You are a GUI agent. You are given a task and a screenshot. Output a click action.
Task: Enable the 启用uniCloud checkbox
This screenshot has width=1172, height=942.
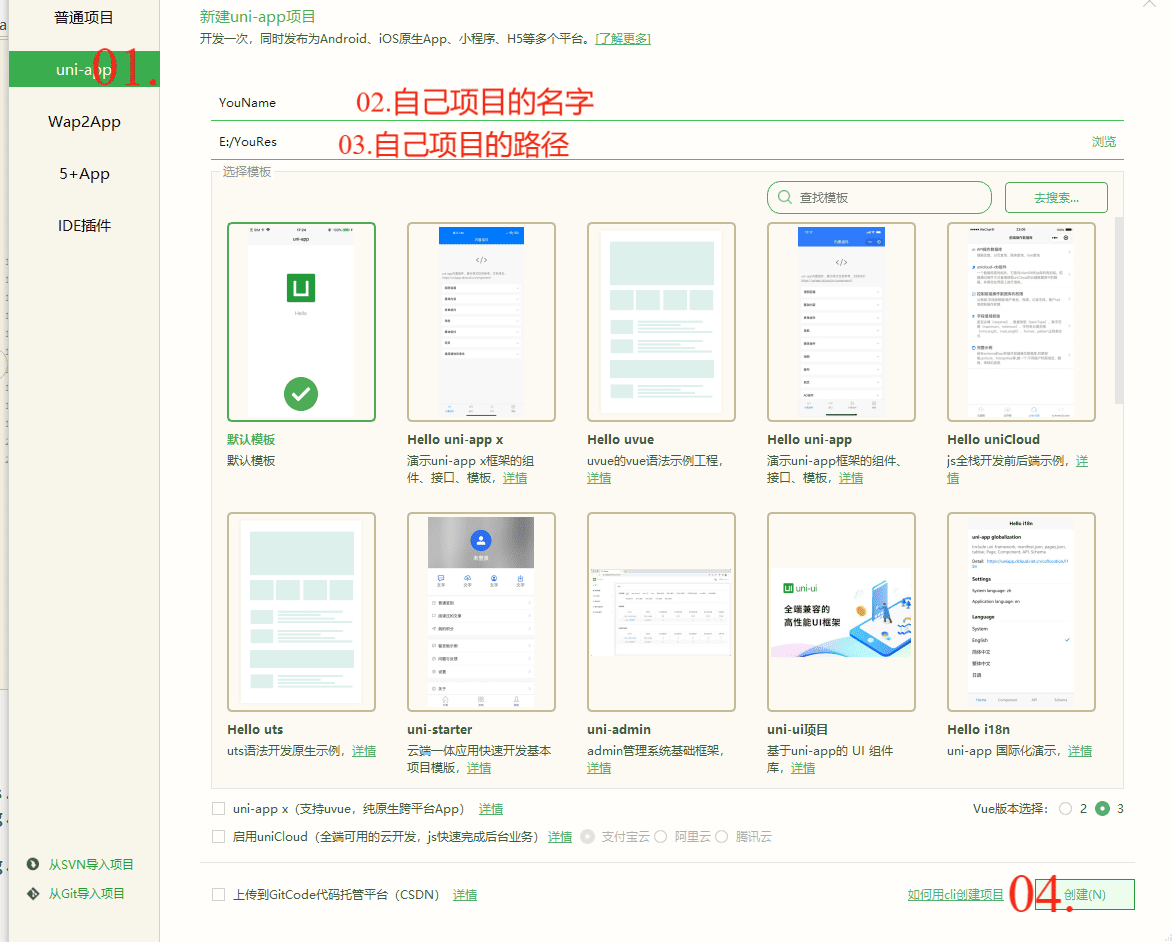[x=218, y=836]
